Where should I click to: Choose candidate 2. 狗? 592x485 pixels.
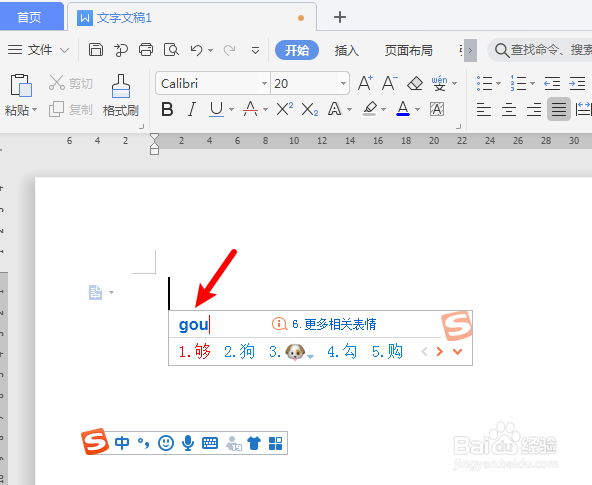tap(239, 351)
